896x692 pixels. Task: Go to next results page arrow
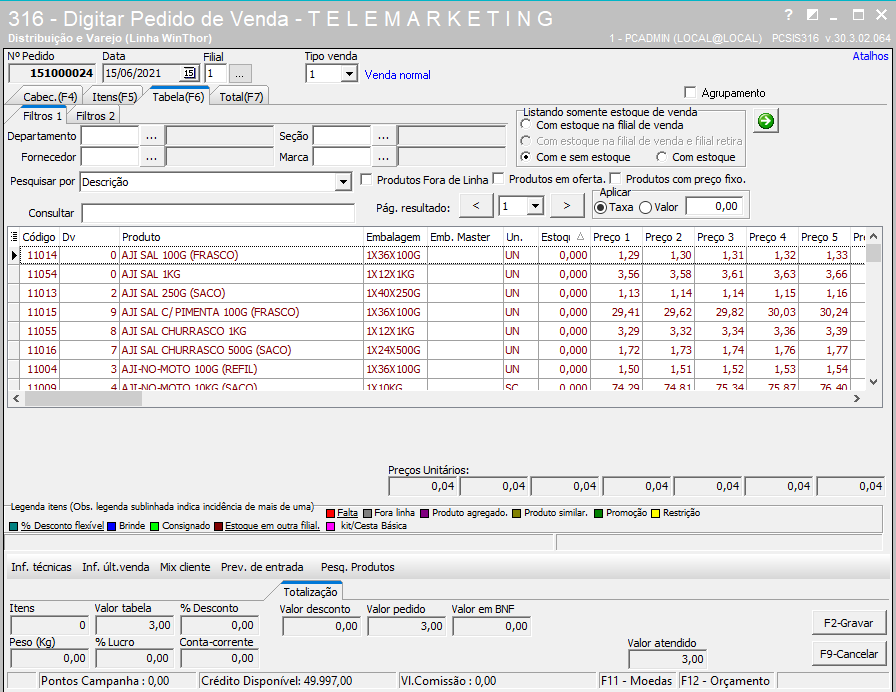[567, 206]
